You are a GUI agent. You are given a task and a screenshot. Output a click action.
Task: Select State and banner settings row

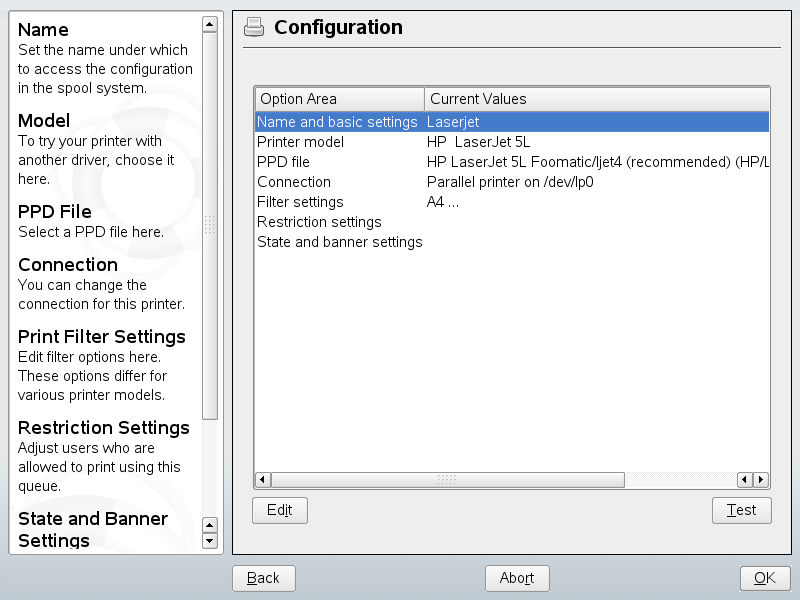[340, 242]
